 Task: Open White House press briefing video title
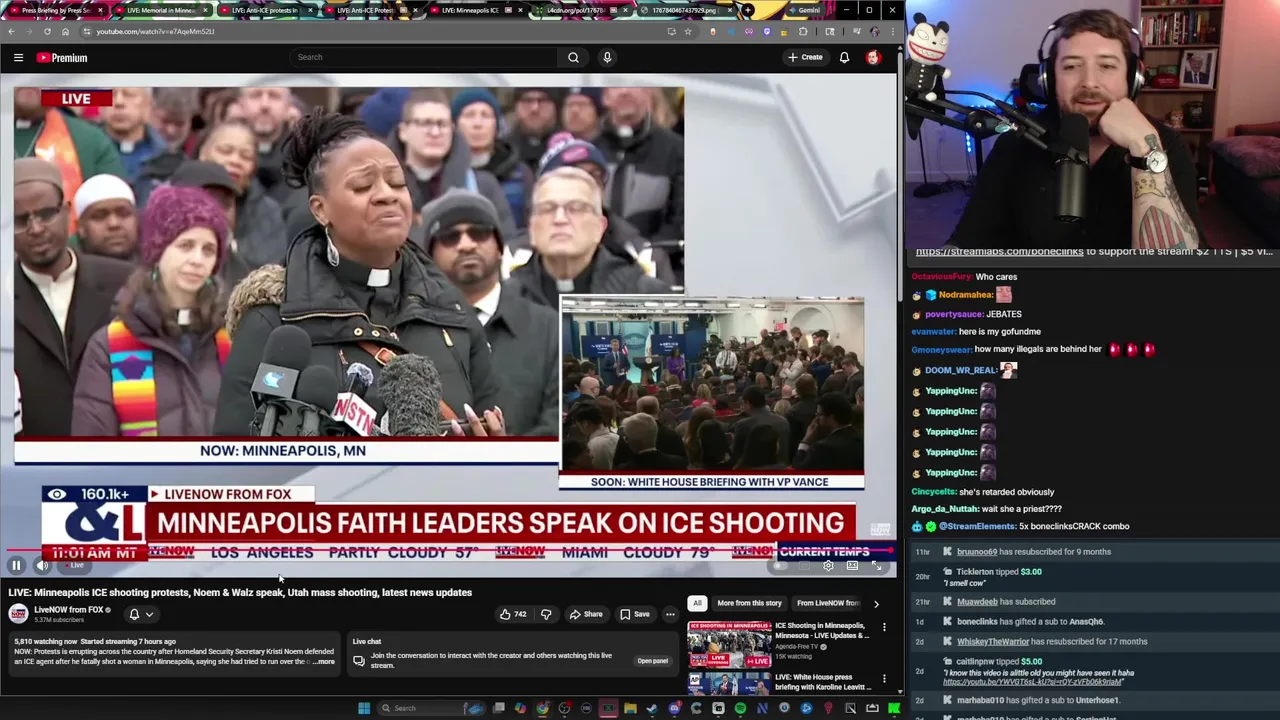coord(823,682)
